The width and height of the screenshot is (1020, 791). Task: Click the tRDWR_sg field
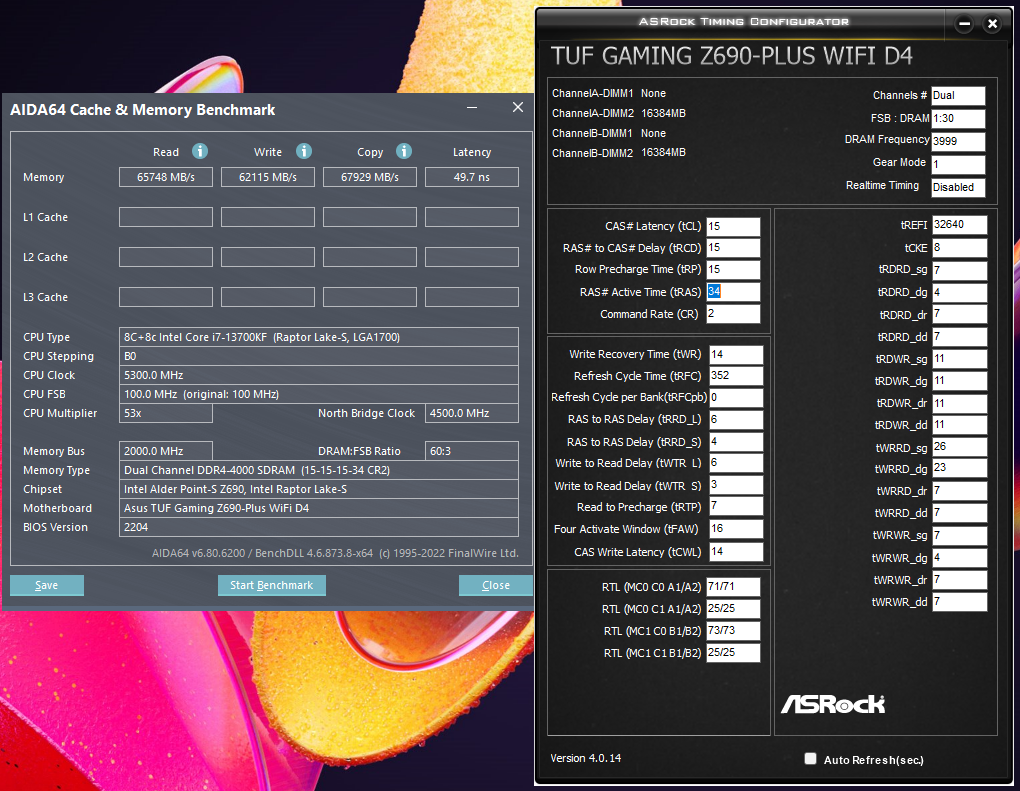pos(960,359)
